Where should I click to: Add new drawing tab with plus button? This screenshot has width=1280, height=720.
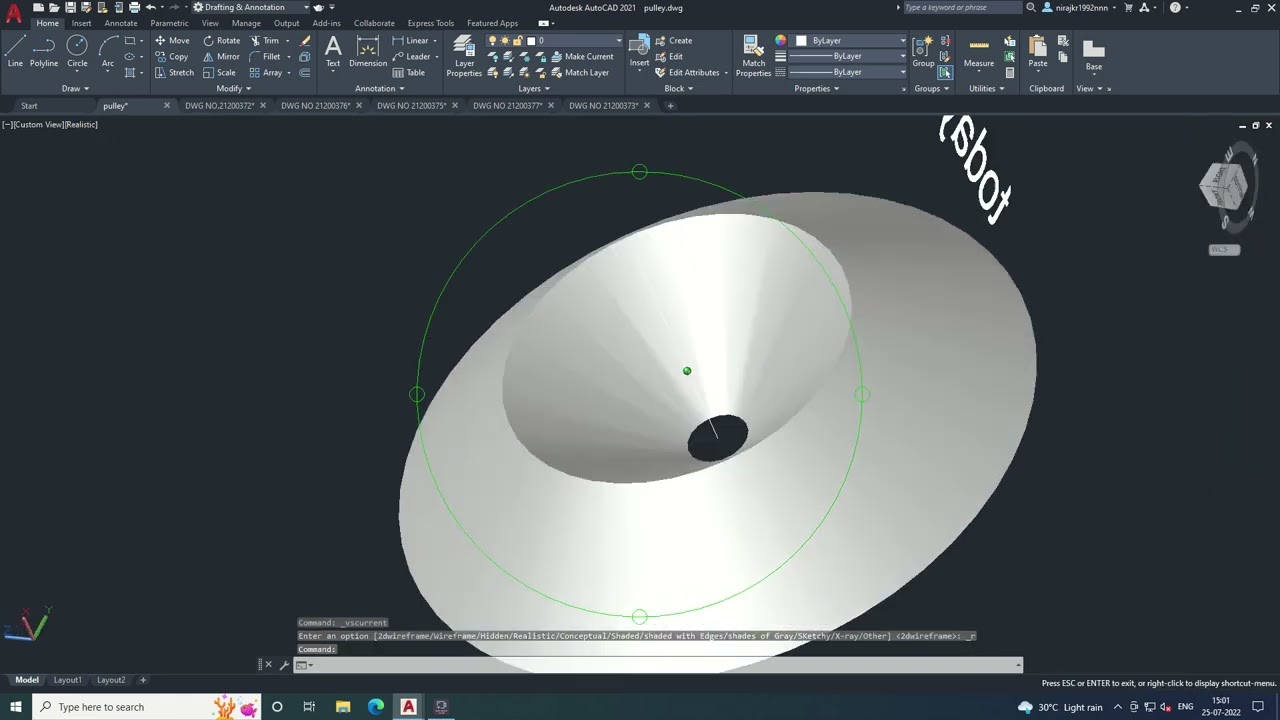[x=670, y=105]
